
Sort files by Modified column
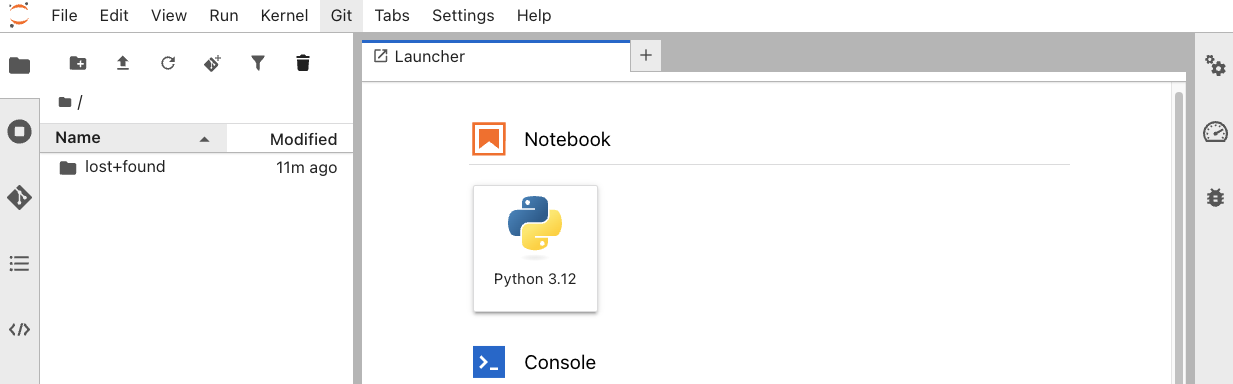coord(290,139)
